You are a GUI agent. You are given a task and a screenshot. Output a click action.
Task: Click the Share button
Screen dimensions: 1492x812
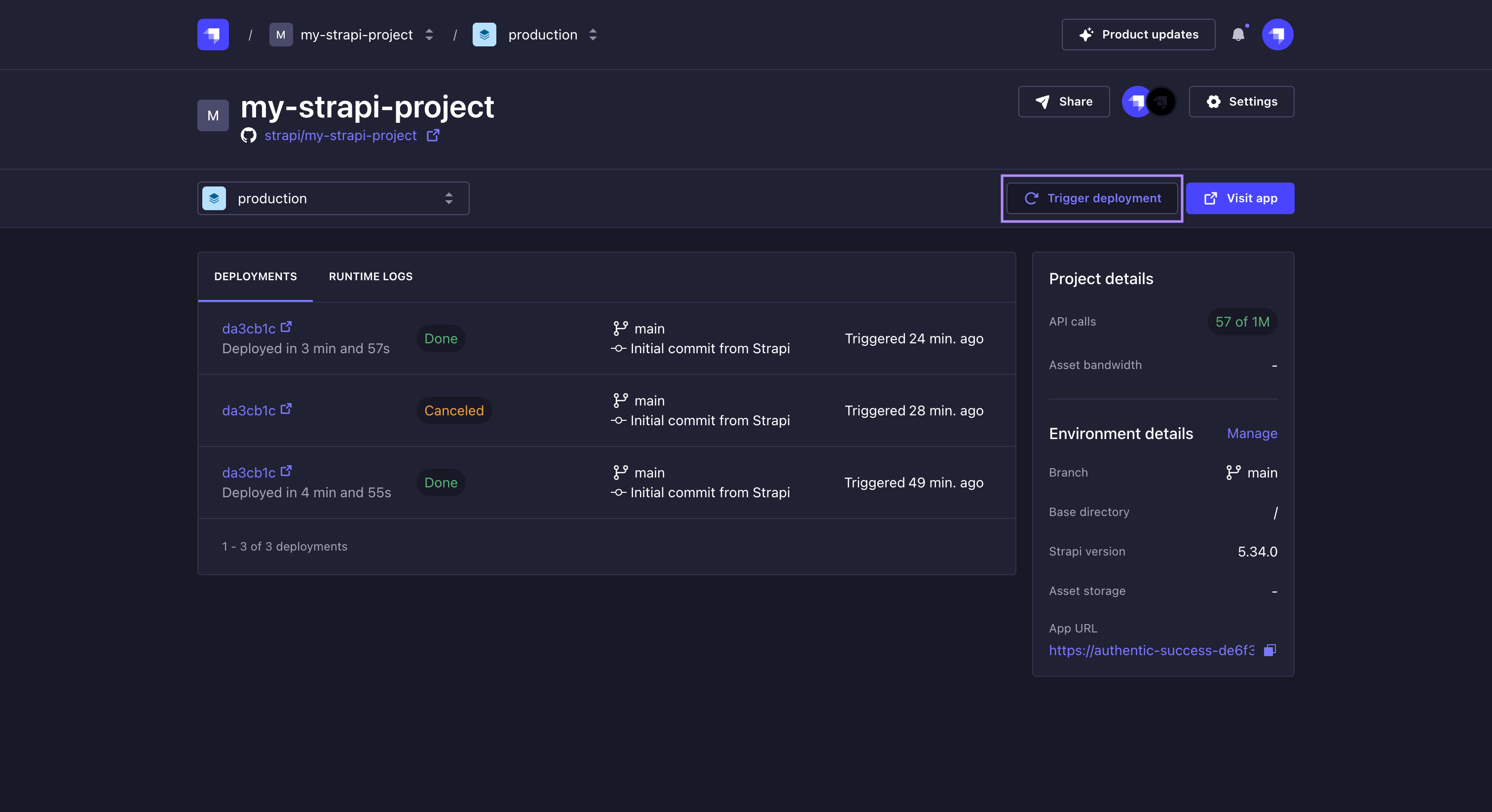point(1063,102)
